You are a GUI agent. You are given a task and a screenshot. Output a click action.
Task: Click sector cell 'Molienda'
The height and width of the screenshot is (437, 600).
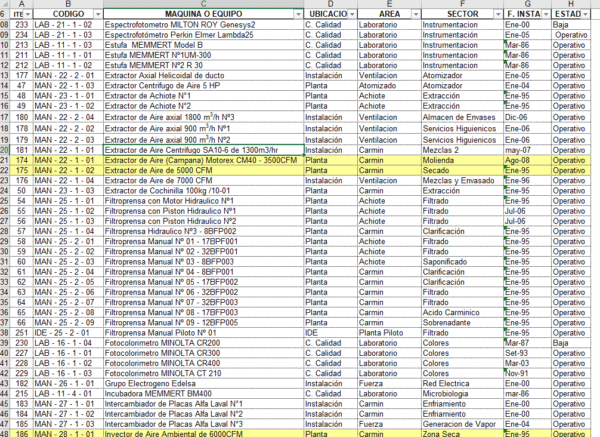coord(462,160)
